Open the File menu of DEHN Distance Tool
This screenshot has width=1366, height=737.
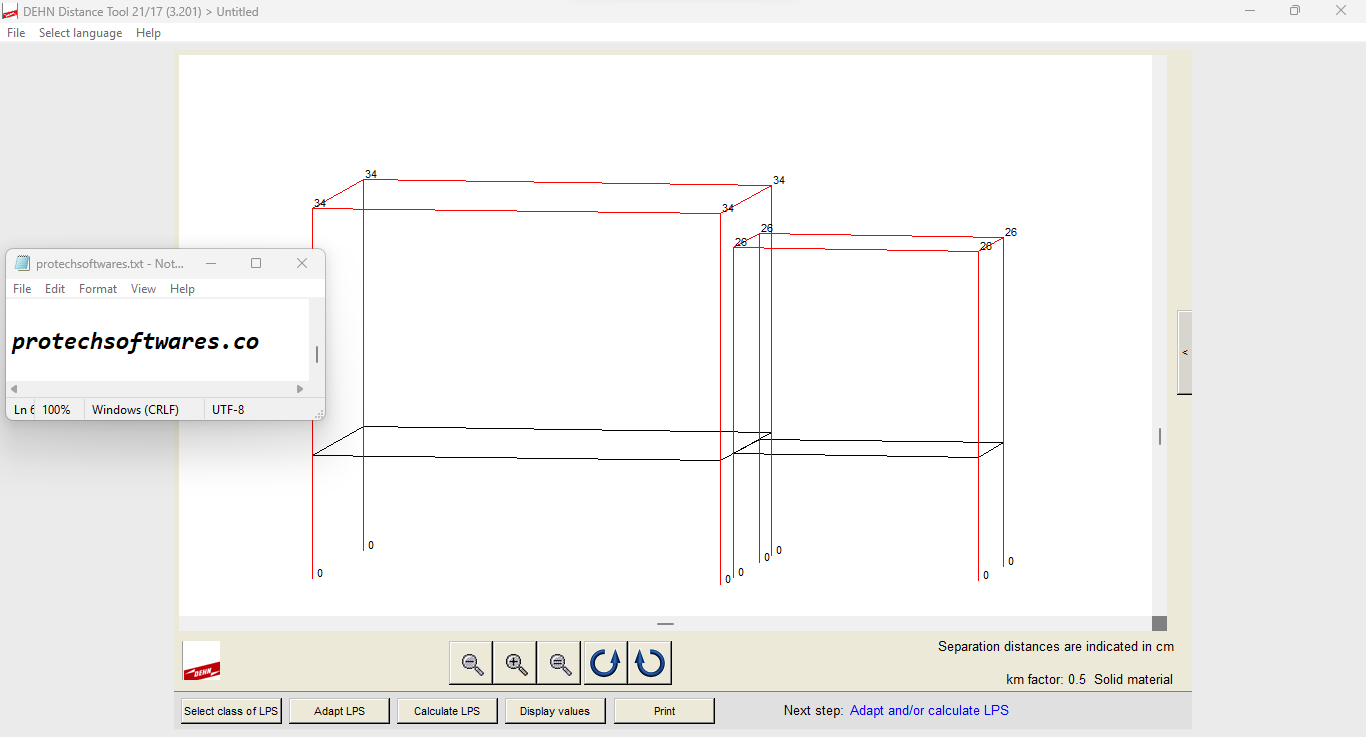pyautogui.click(x=16, y=33)
